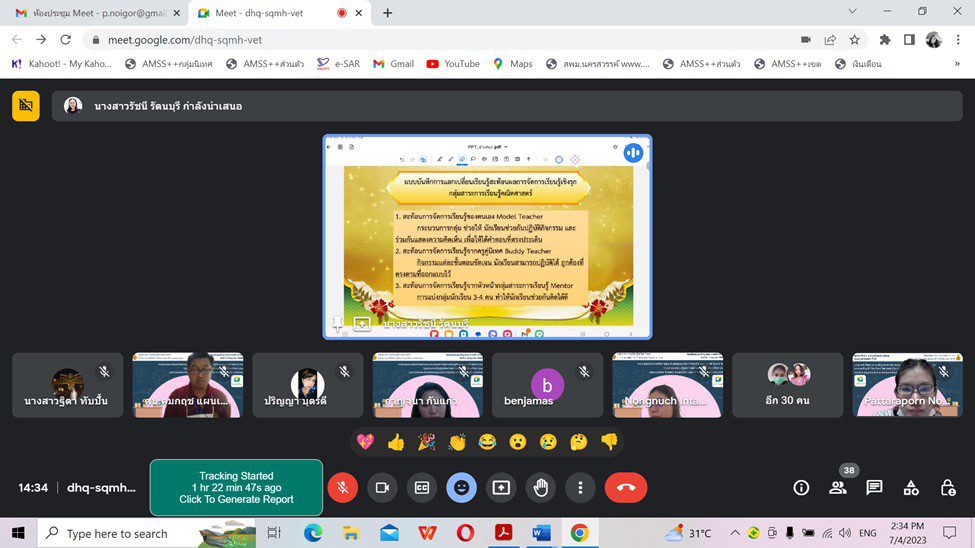
Task: Send the clapping hands reaction
Action: point(457,442)
